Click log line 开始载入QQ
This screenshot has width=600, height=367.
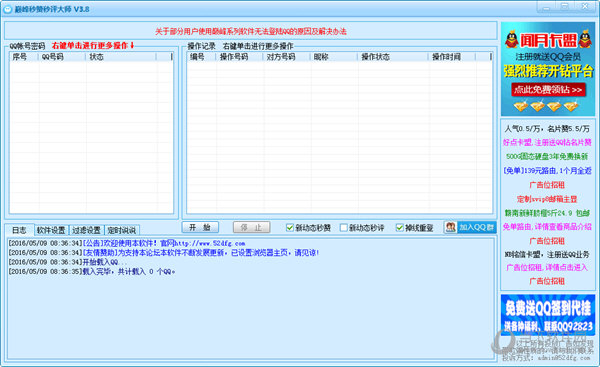[x=68, y=262]
